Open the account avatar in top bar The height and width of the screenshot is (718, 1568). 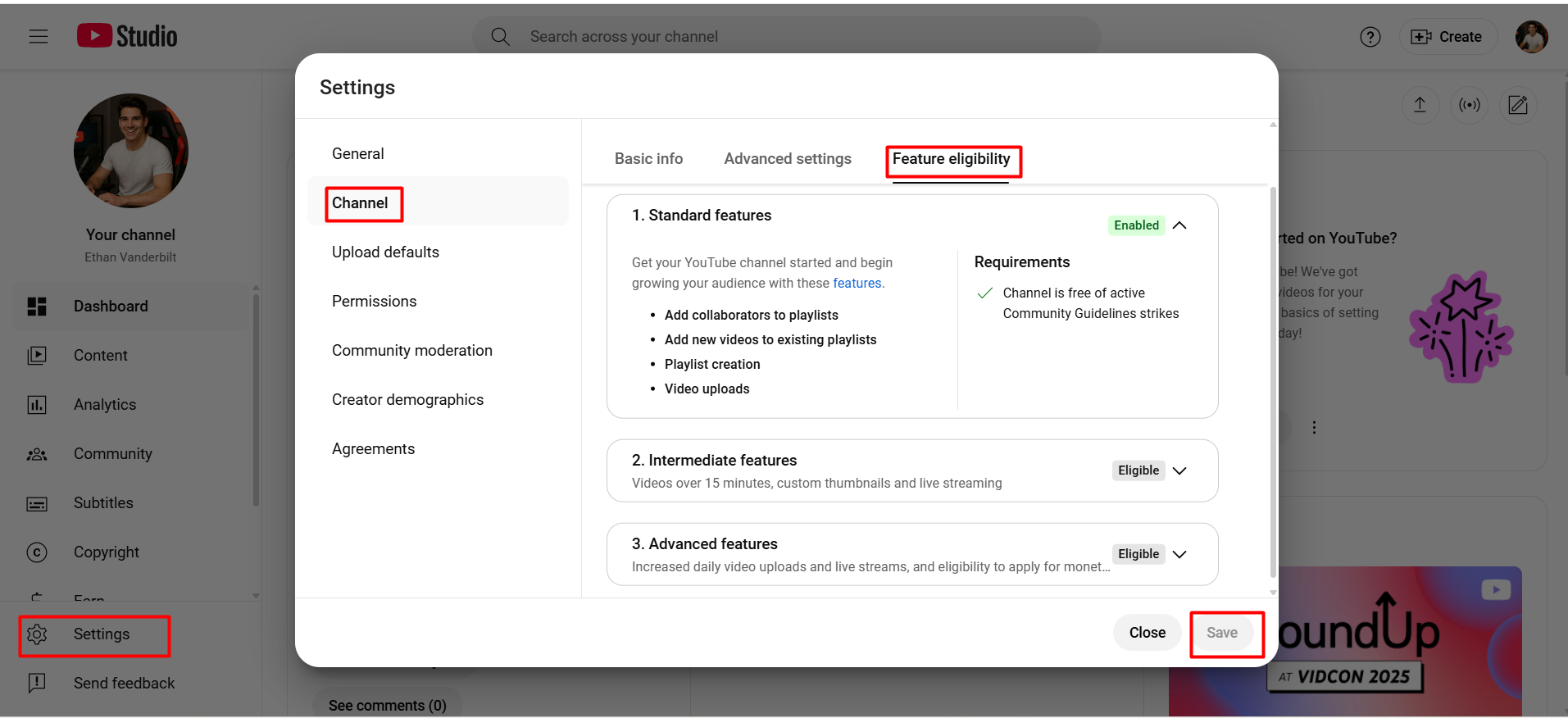coord(1530,37)
